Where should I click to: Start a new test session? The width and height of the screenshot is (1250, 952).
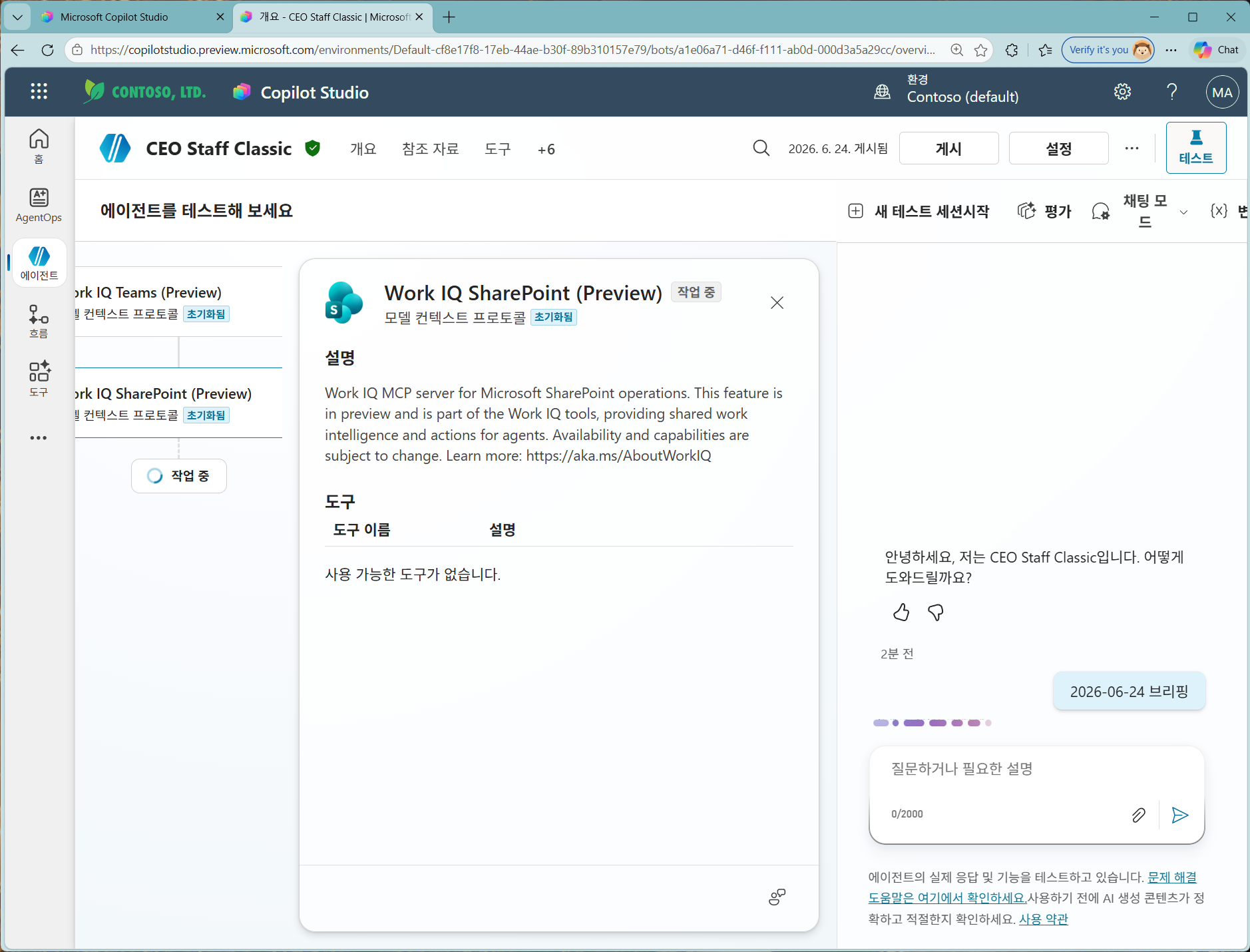pos(919,211)
